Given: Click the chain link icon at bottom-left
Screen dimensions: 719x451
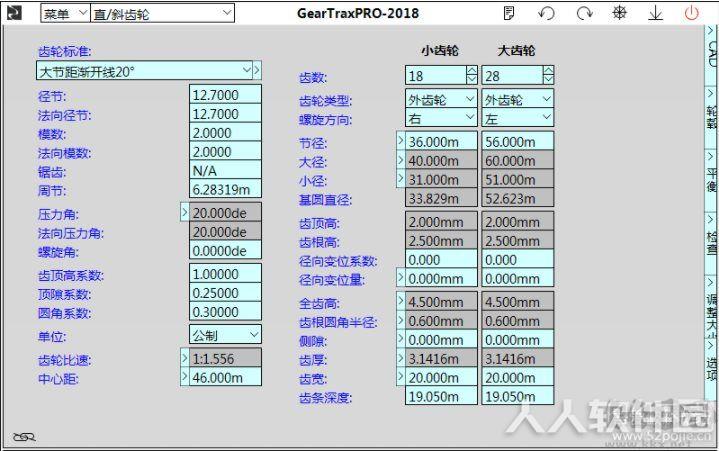Looking at the screenshot, I should [24, 437].
